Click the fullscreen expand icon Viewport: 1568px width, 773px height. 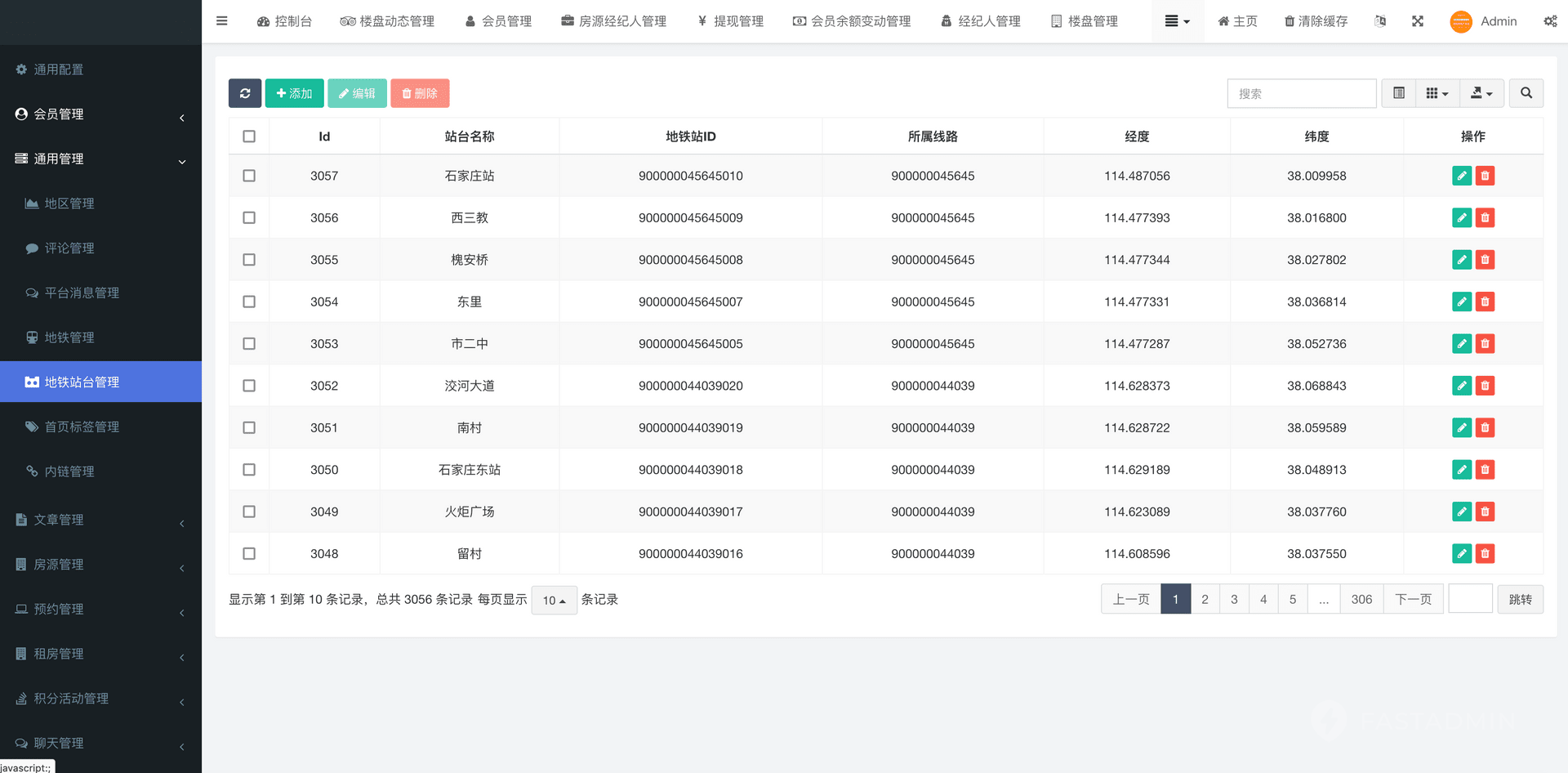coord(1418,21)
